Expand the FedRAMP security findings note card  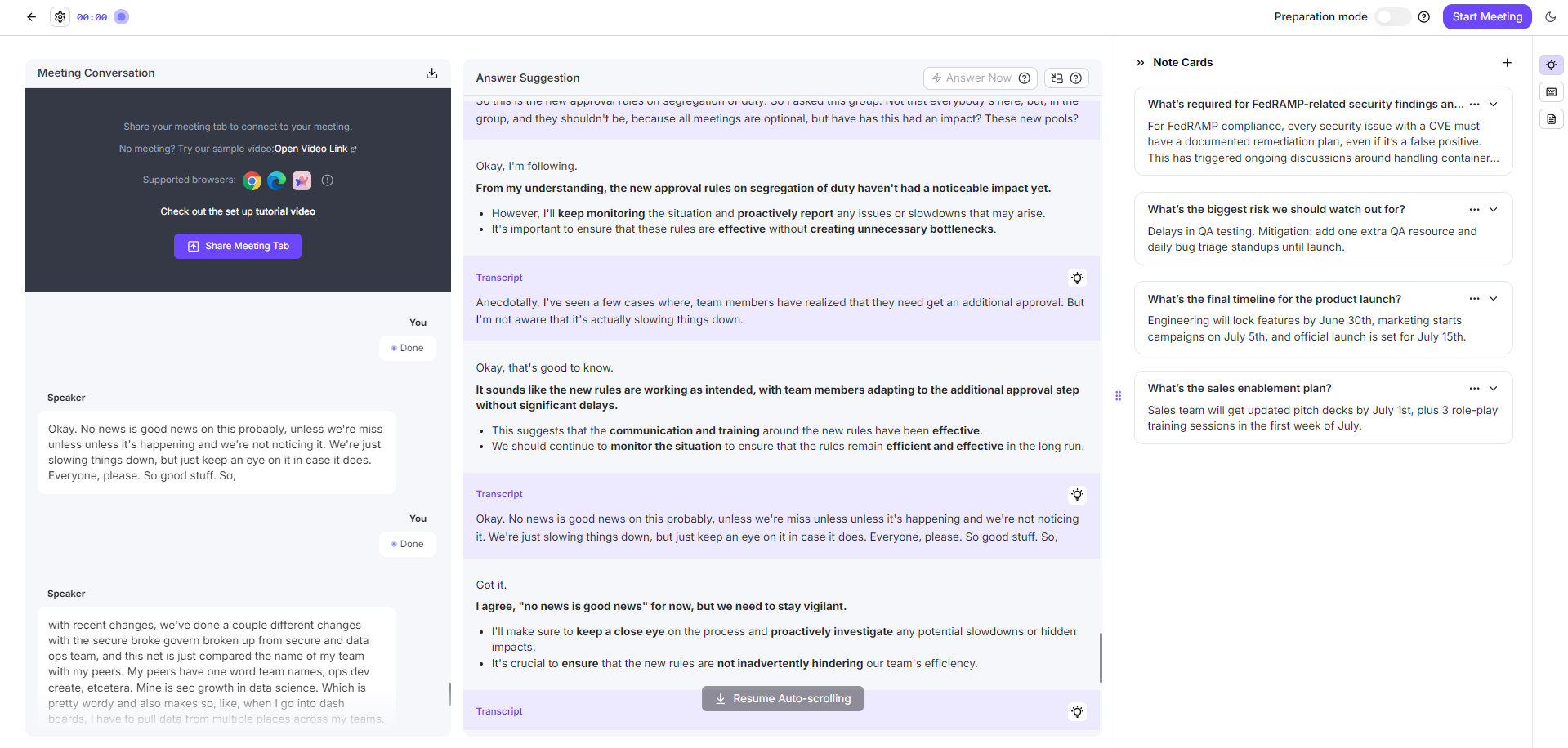[1494, 105]
